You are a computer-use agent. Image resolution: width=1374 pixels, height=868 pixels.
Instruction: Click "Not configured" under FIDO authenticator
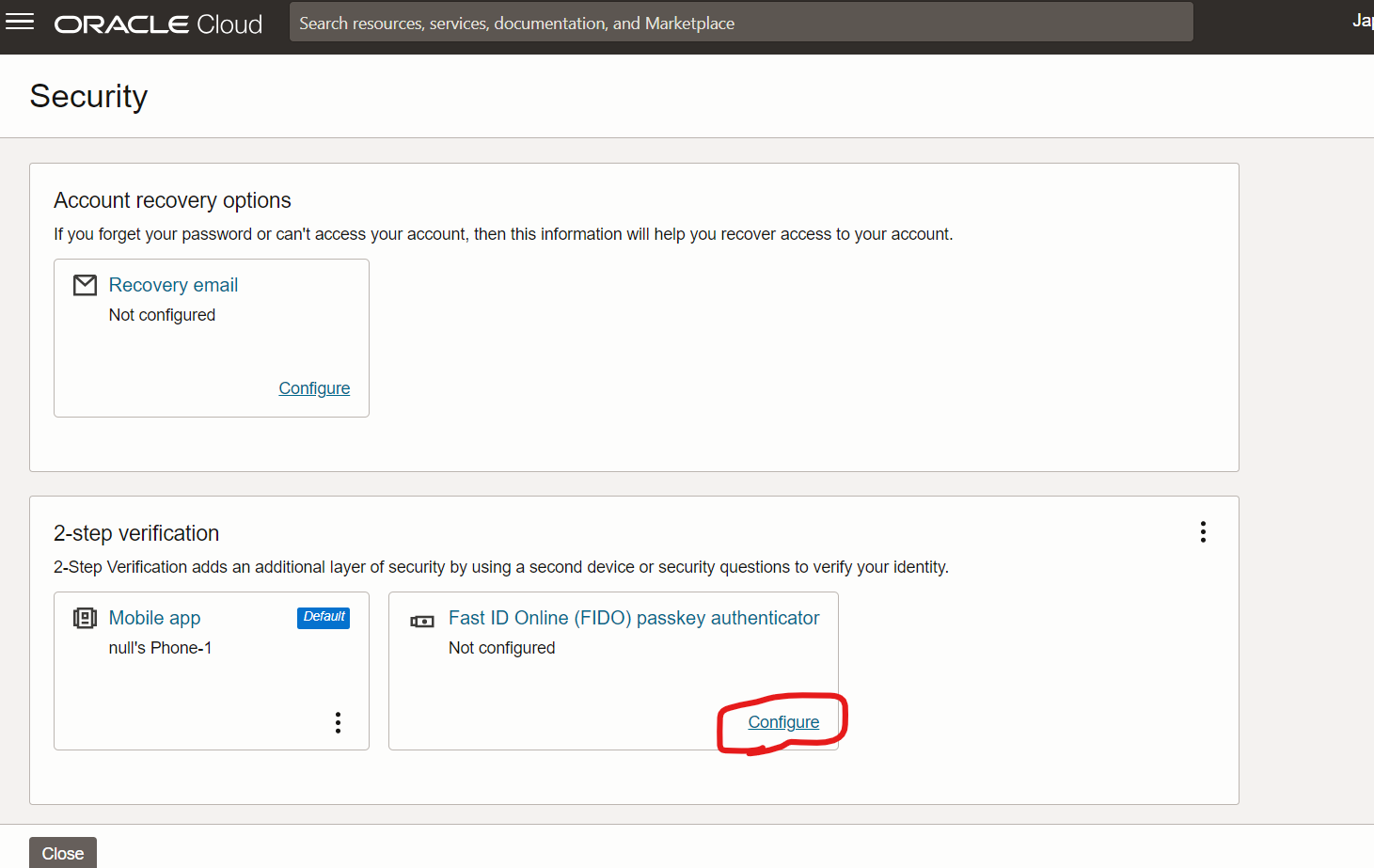[x=502, y=648]
